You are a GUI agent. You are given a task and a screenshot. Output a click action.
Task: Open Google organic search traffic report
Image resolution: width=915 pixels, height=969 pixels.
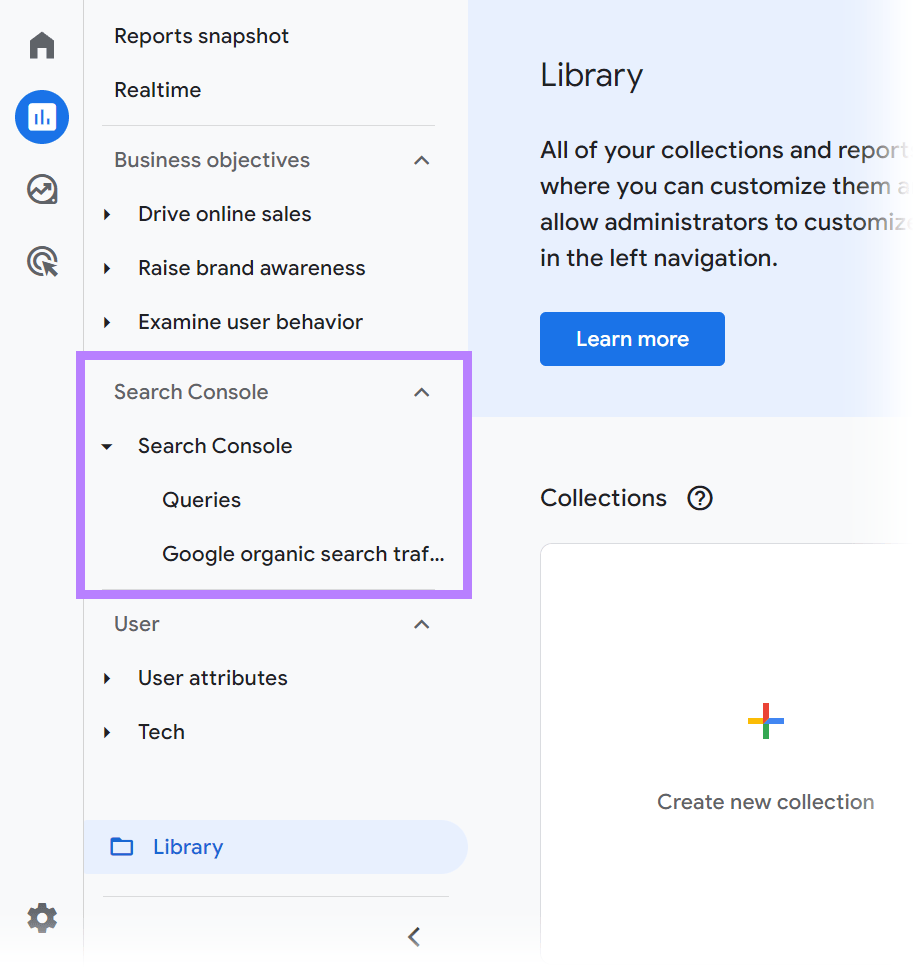[303, 554]
